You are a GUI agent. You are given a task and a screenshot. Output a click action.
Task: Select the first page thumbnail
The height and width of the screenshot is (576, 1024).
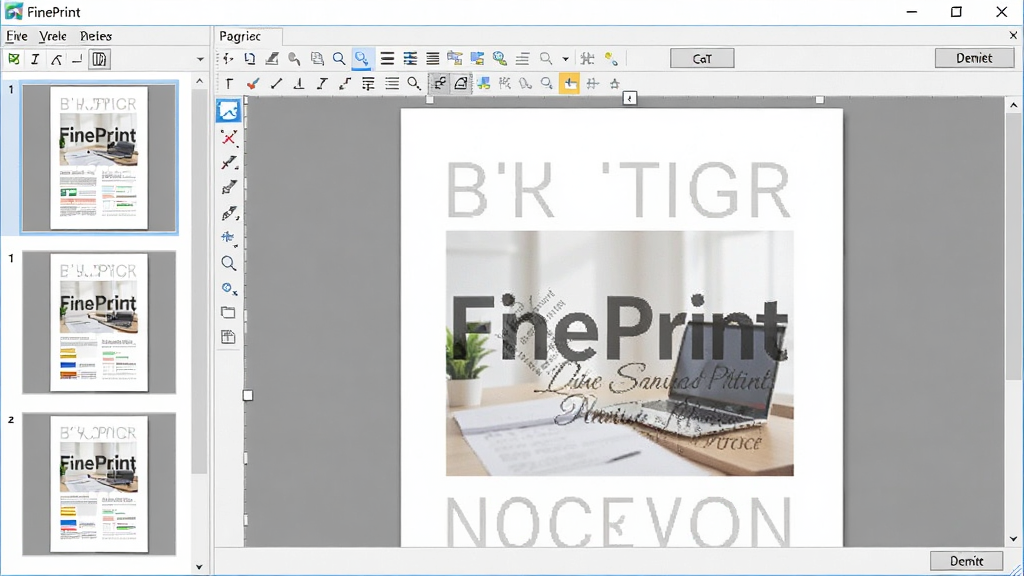coord(99,157)
